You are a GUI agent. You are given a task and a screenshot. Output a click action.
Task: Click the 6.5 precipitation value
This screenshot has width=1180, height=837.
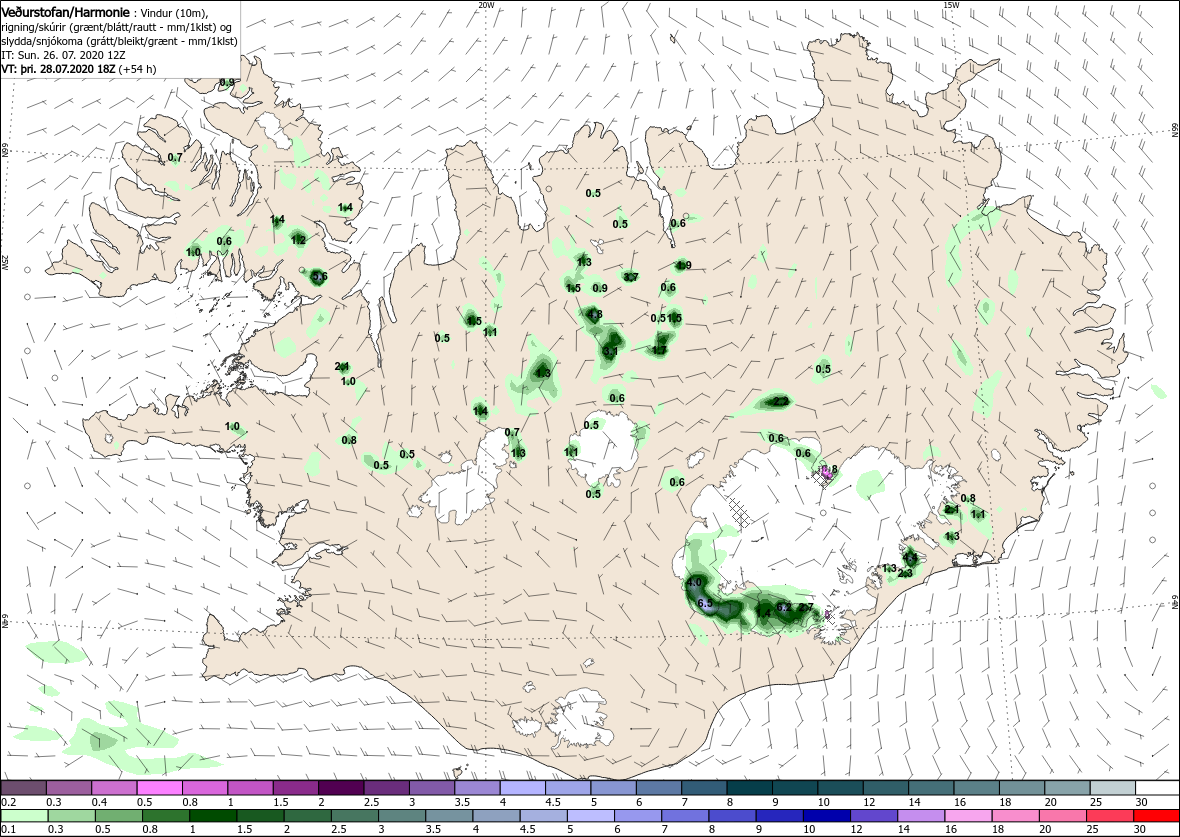pyautogui.click(x=705, y=604)
